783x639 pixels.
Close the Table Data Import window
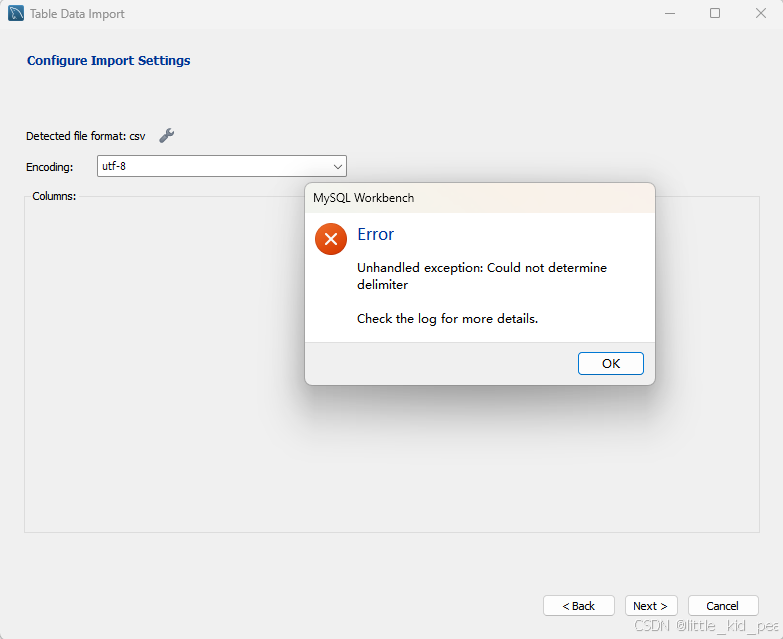tap(761, 13)
